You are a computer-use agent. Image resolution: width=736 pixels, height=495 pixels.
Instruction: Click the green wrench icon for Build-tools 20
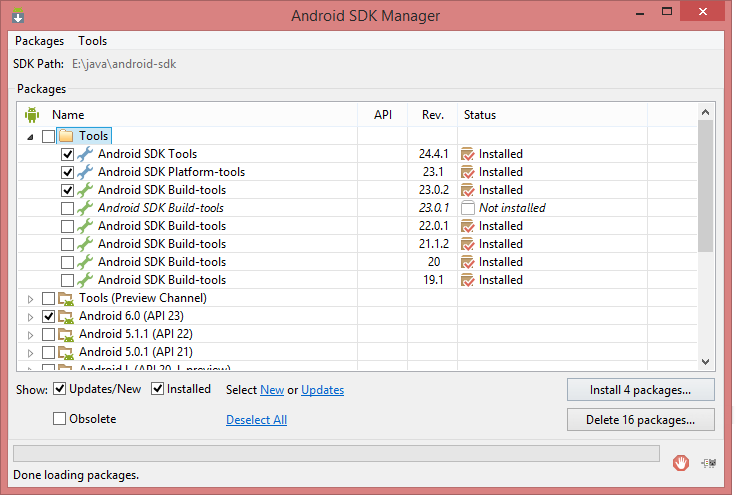85,262
